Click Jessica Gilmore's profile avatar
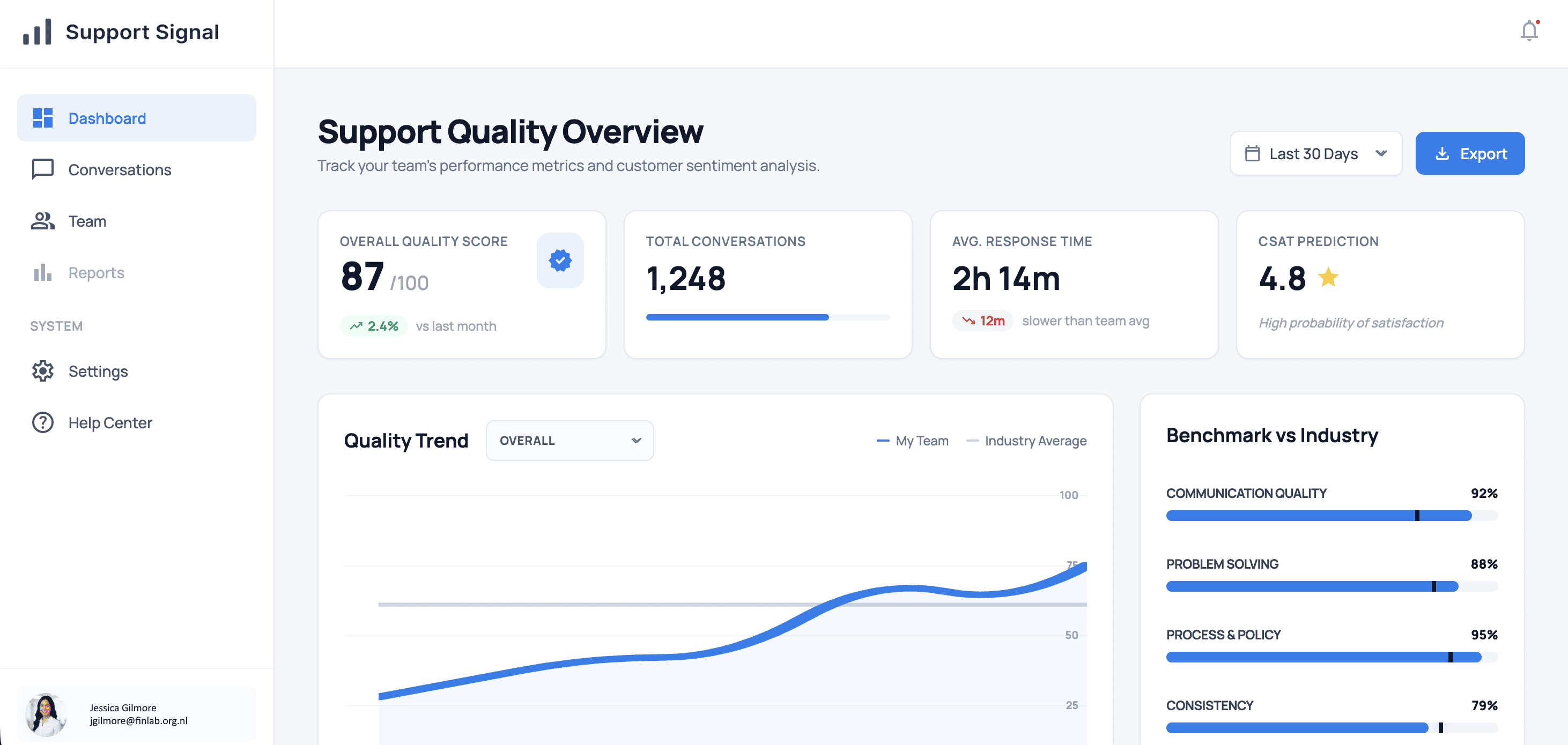1568x745 pixels. [46, 714]
